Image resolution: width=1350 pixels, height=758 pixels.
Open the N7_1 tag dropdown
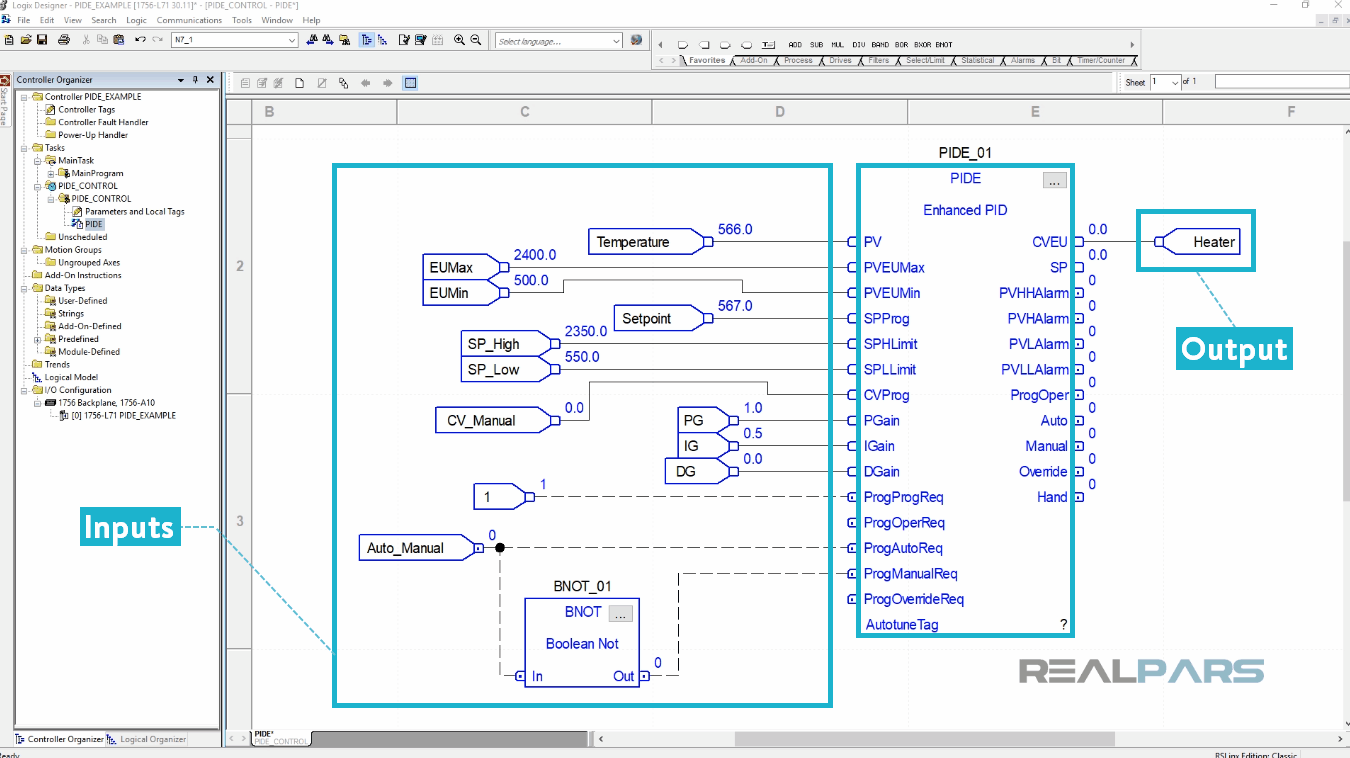293,39
